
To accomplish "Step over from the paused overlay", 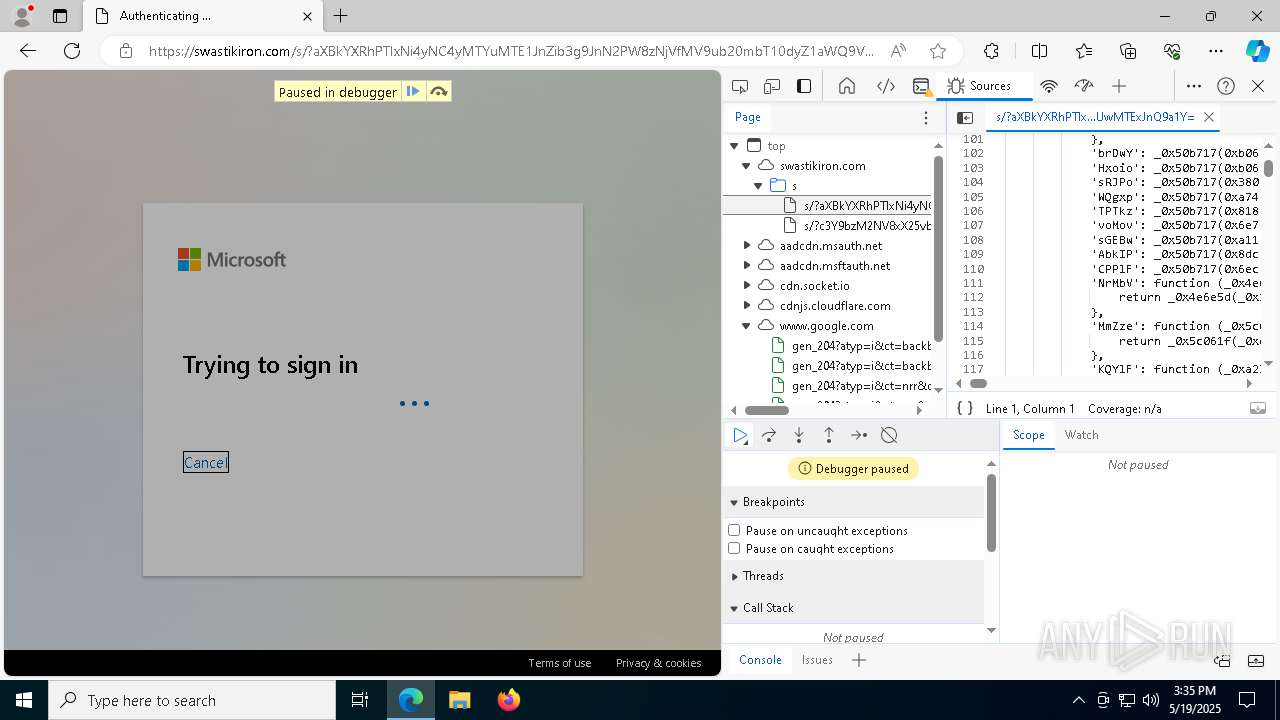I will point(438,92).
